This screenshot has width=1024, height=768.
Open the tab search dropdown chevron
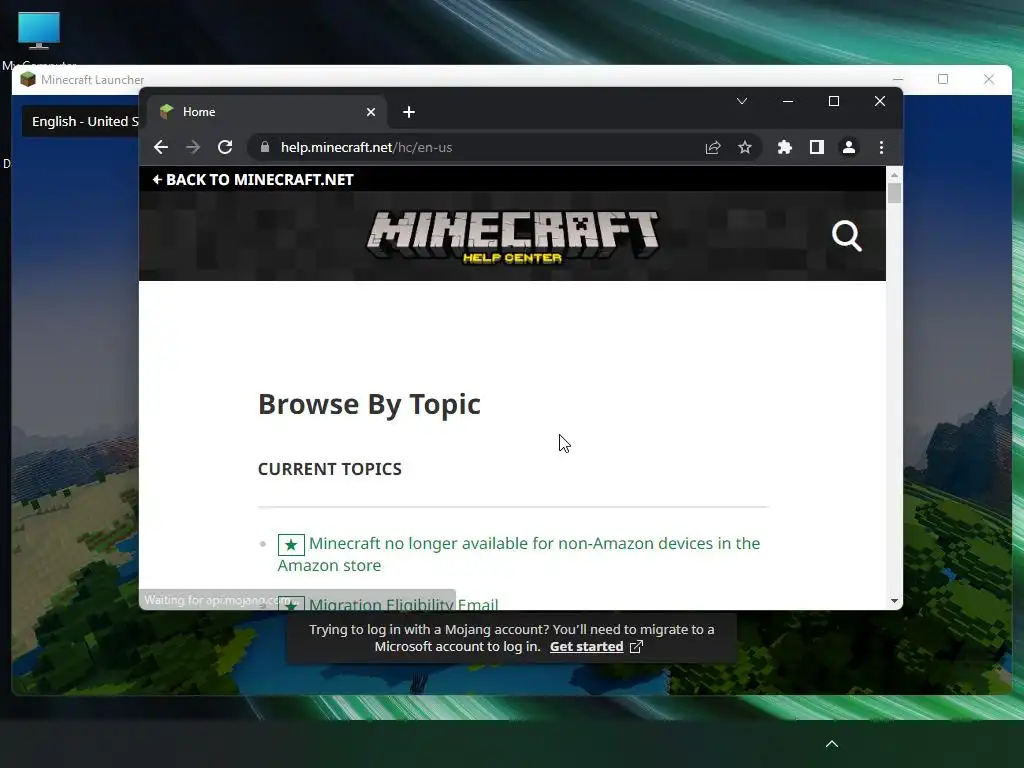[x=742, y=101]
